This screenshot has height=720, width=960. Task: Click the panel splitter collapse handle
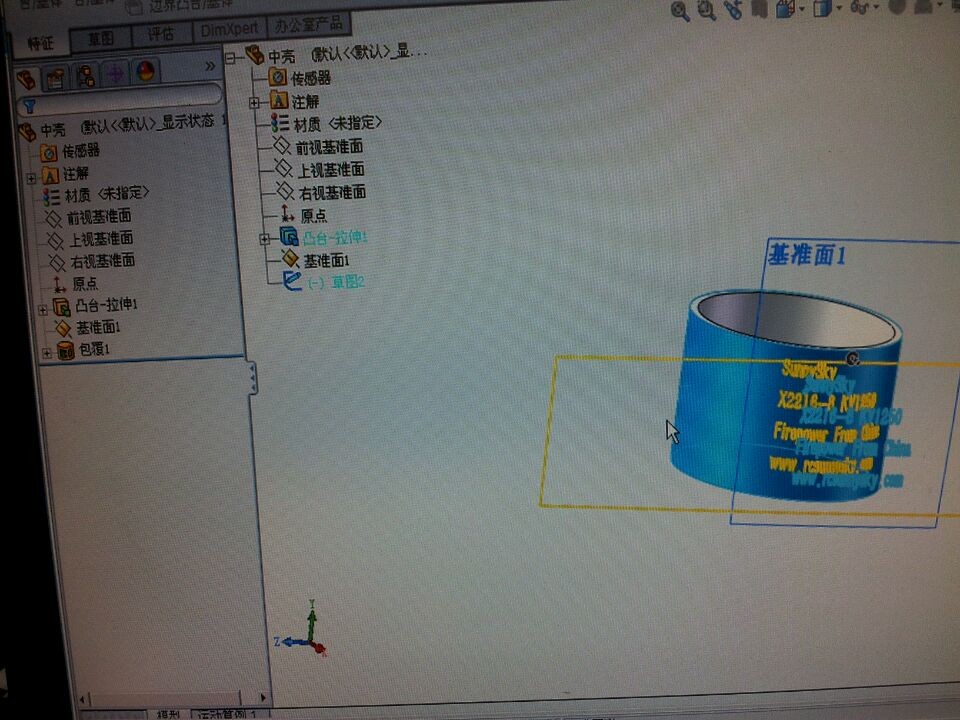pos(253,378)
